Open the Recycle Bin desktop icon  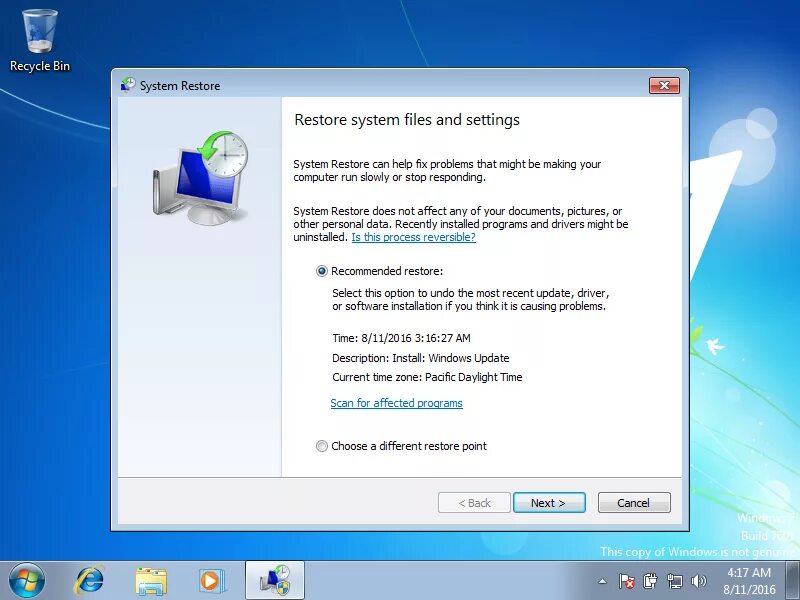coord(39,41)
